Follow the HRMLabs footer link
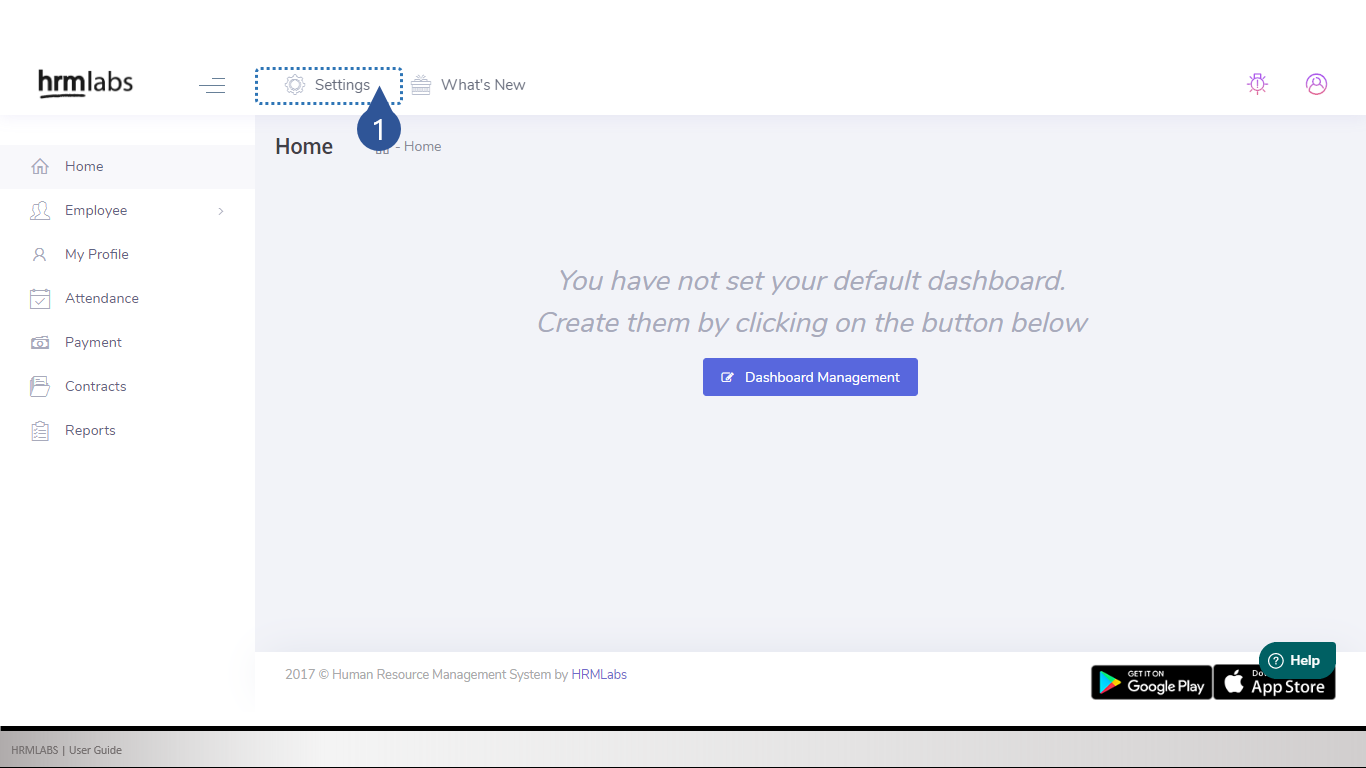The height and width of the screenshot is (768, 1366). (x=599, y=675)
